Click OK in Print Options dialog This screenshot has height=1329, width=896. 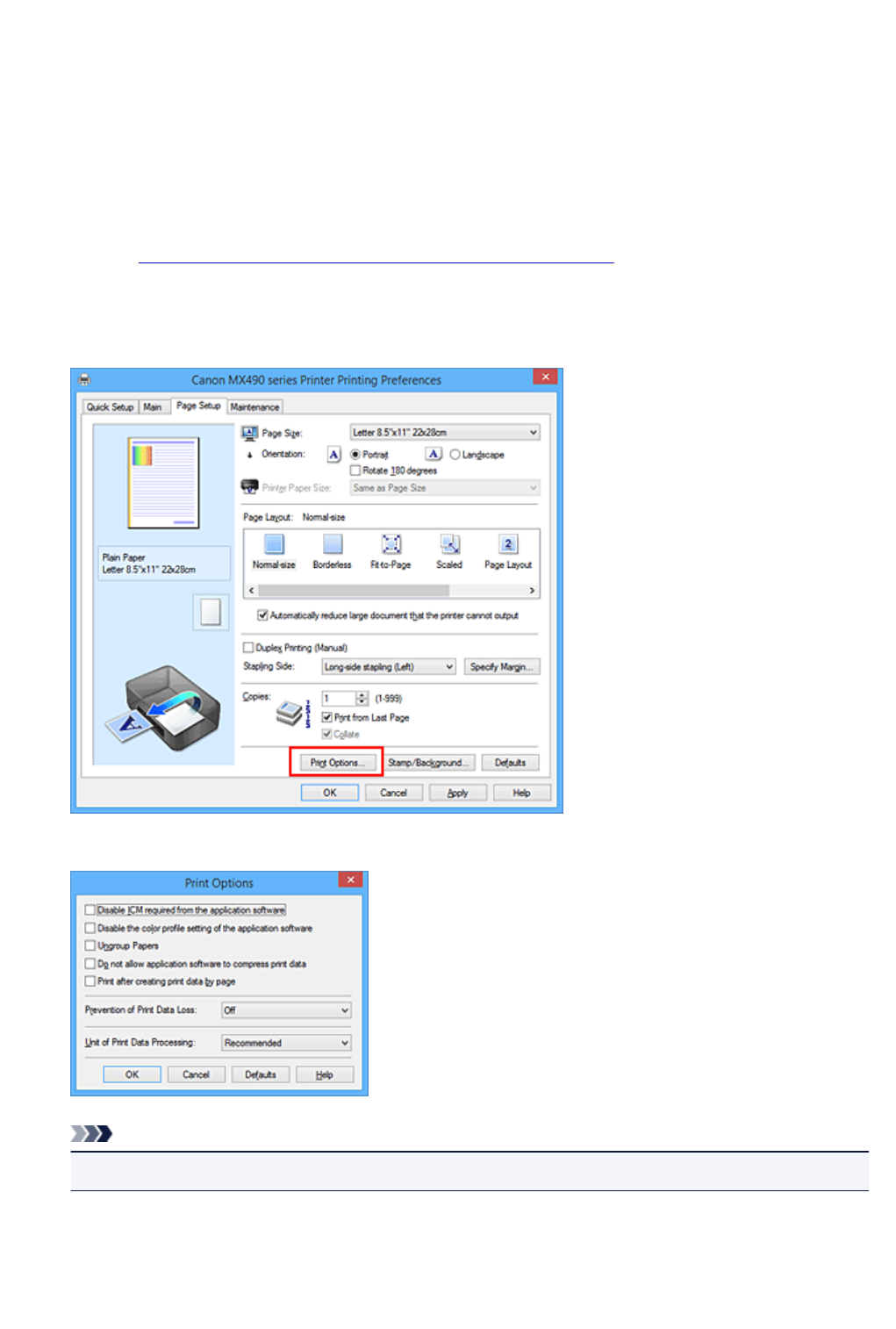coord(133,1074)
